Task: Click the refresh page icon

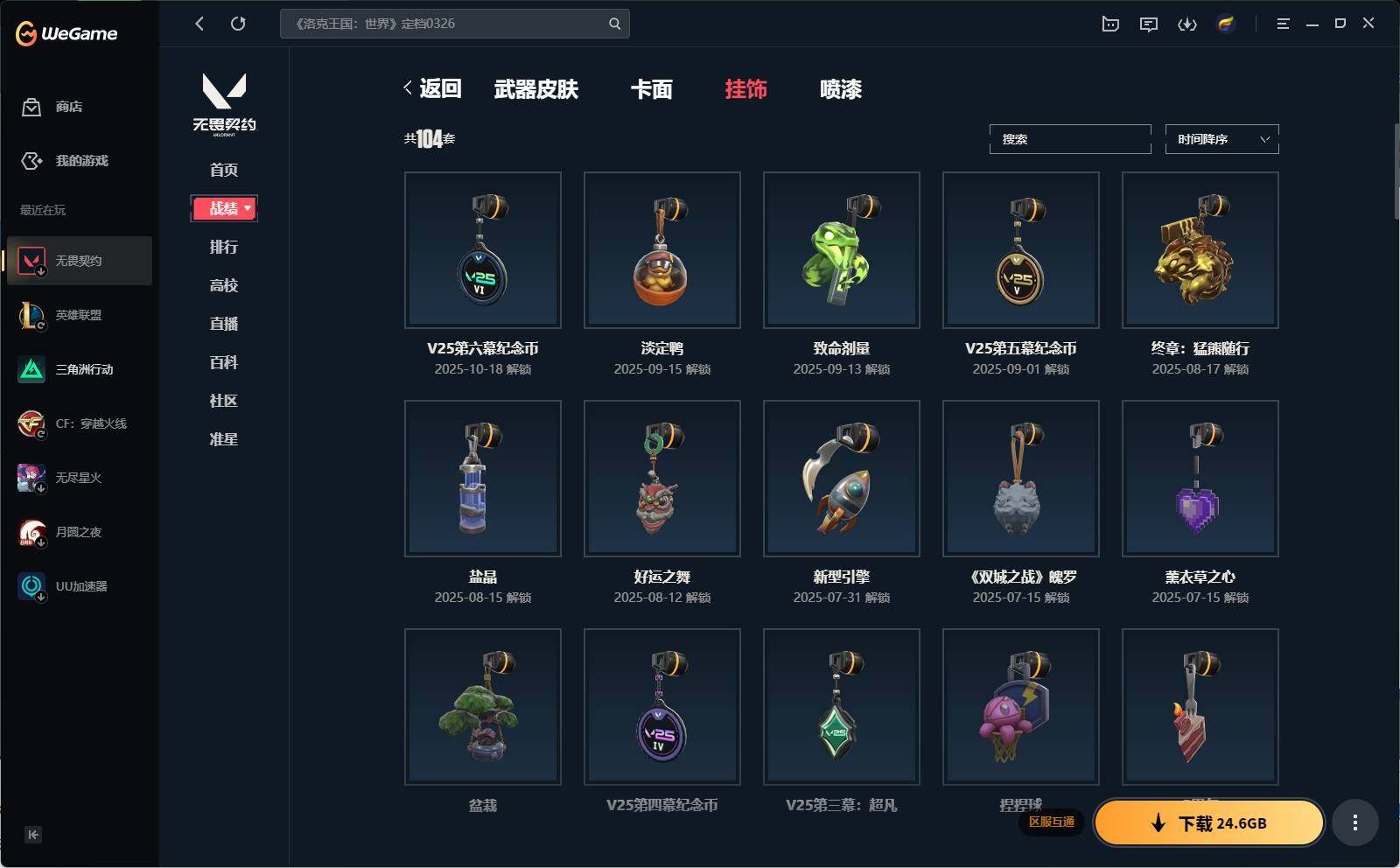Action: click(x=238, y=24)
